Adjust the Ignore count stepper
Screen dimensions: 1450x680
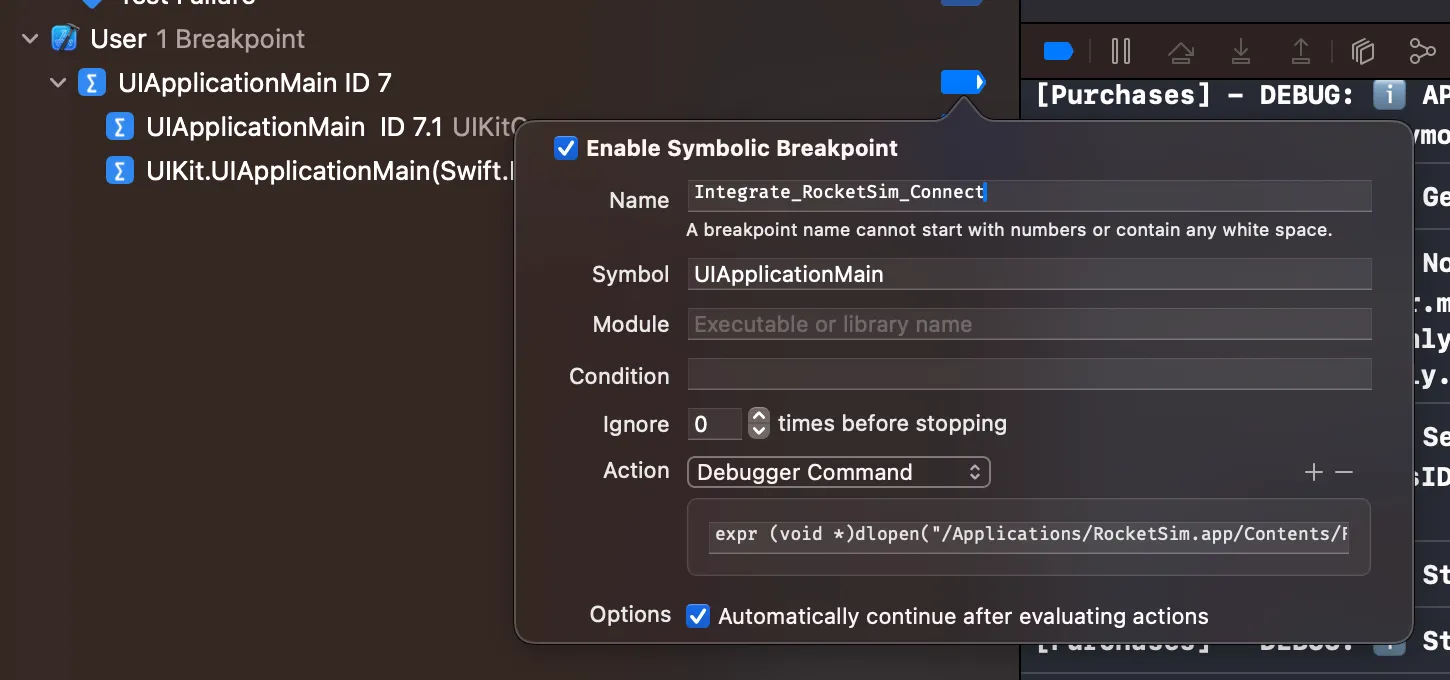click(759, 424)
